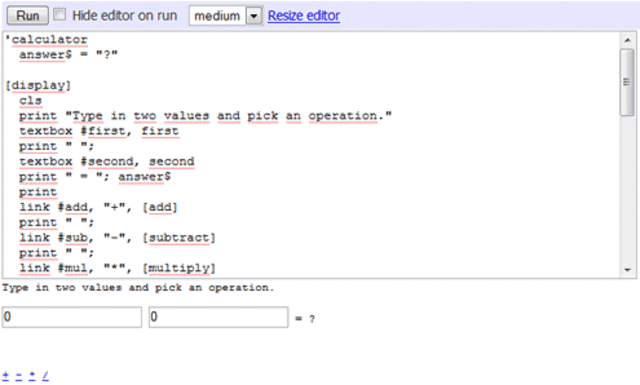The height and width of the screenshot is (385, 640).
Task: Click the / divide operation link
Action: click(x=45, y=375)
